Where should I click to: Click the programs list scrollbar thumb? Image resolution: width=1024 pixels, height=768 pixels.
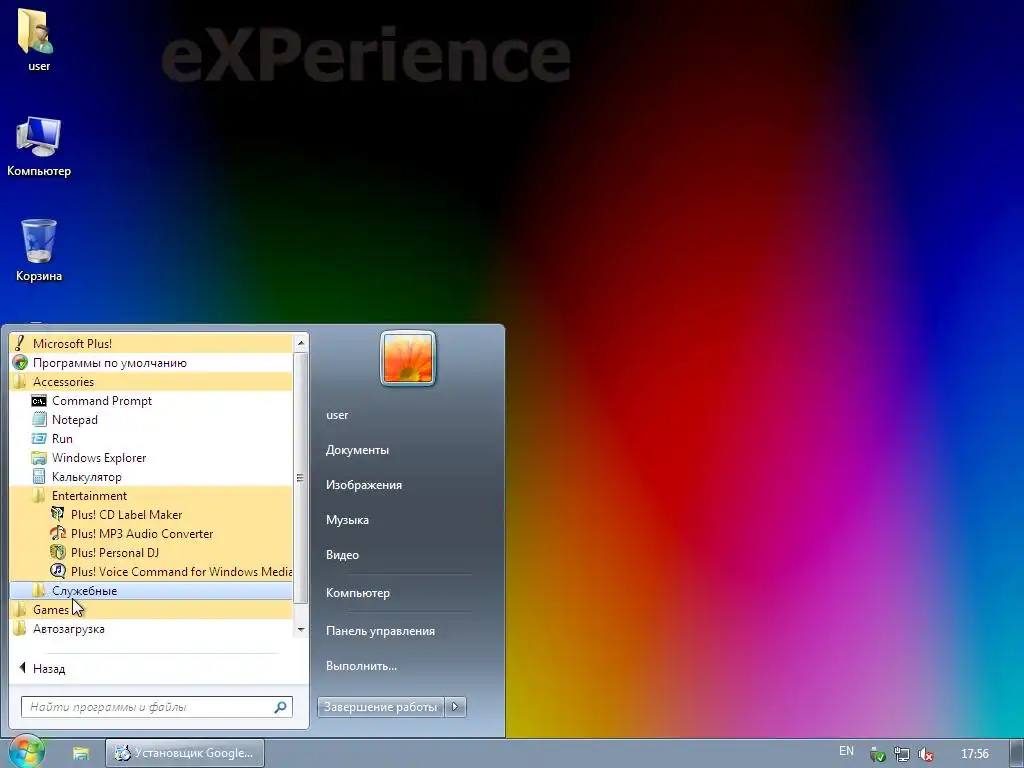(x=300, y=477)
